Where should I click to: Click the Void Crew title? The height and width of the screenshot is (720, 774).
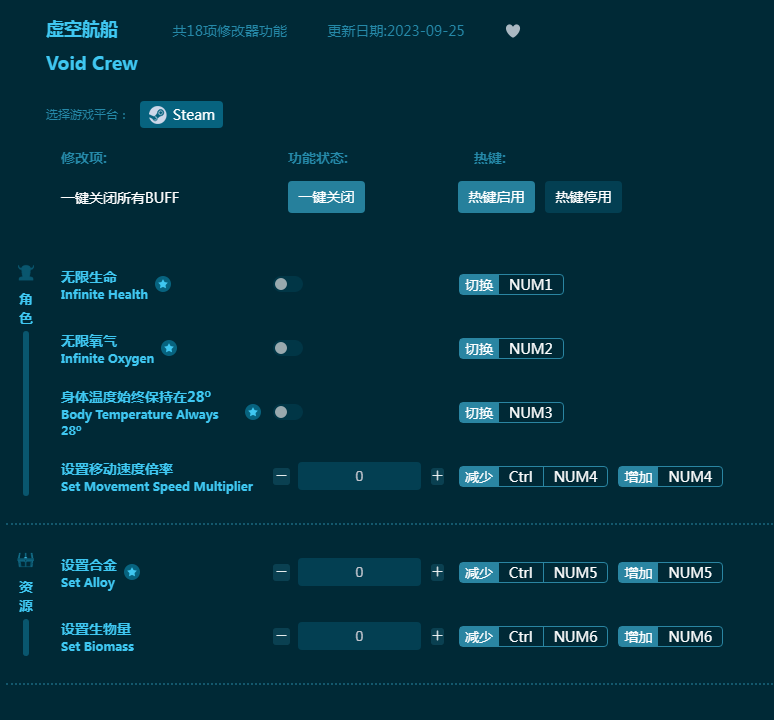click(x=92, y=64)
